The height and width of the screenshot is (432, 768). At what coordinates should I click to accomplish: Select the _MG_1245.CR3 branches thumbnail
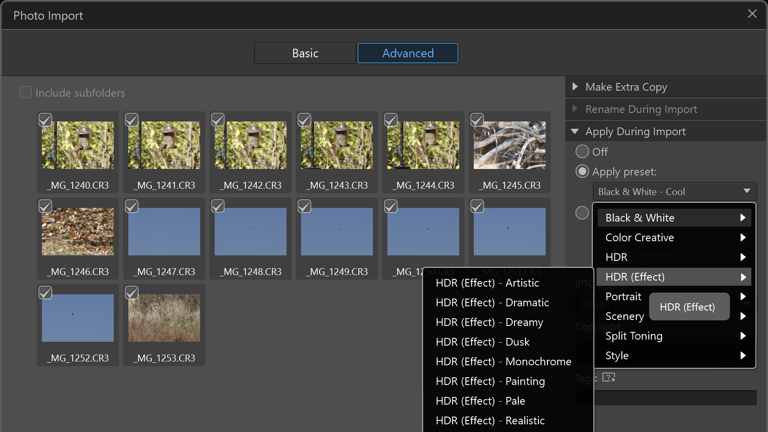509,145
